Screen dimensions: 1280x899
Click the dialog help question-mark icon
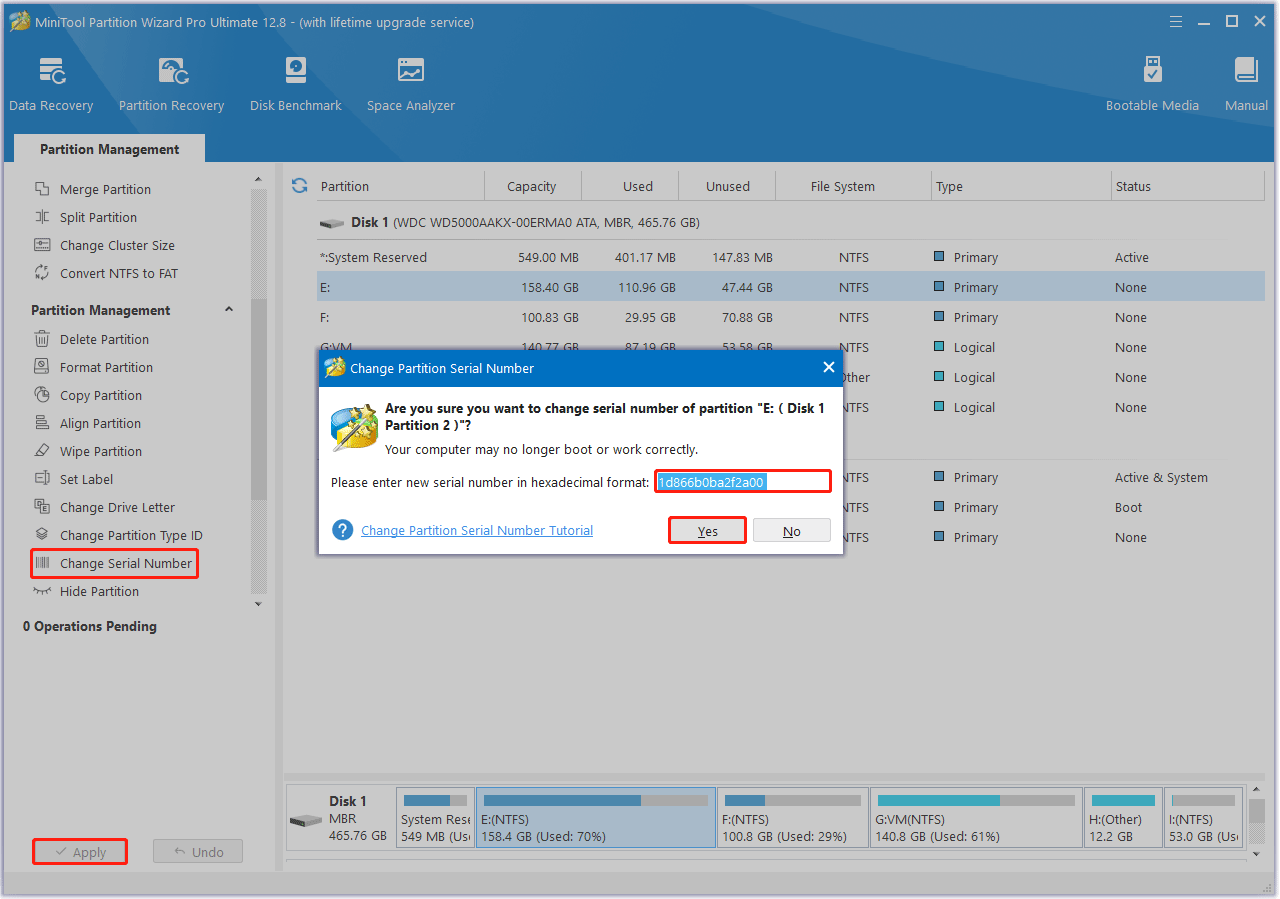pos(343,530)
